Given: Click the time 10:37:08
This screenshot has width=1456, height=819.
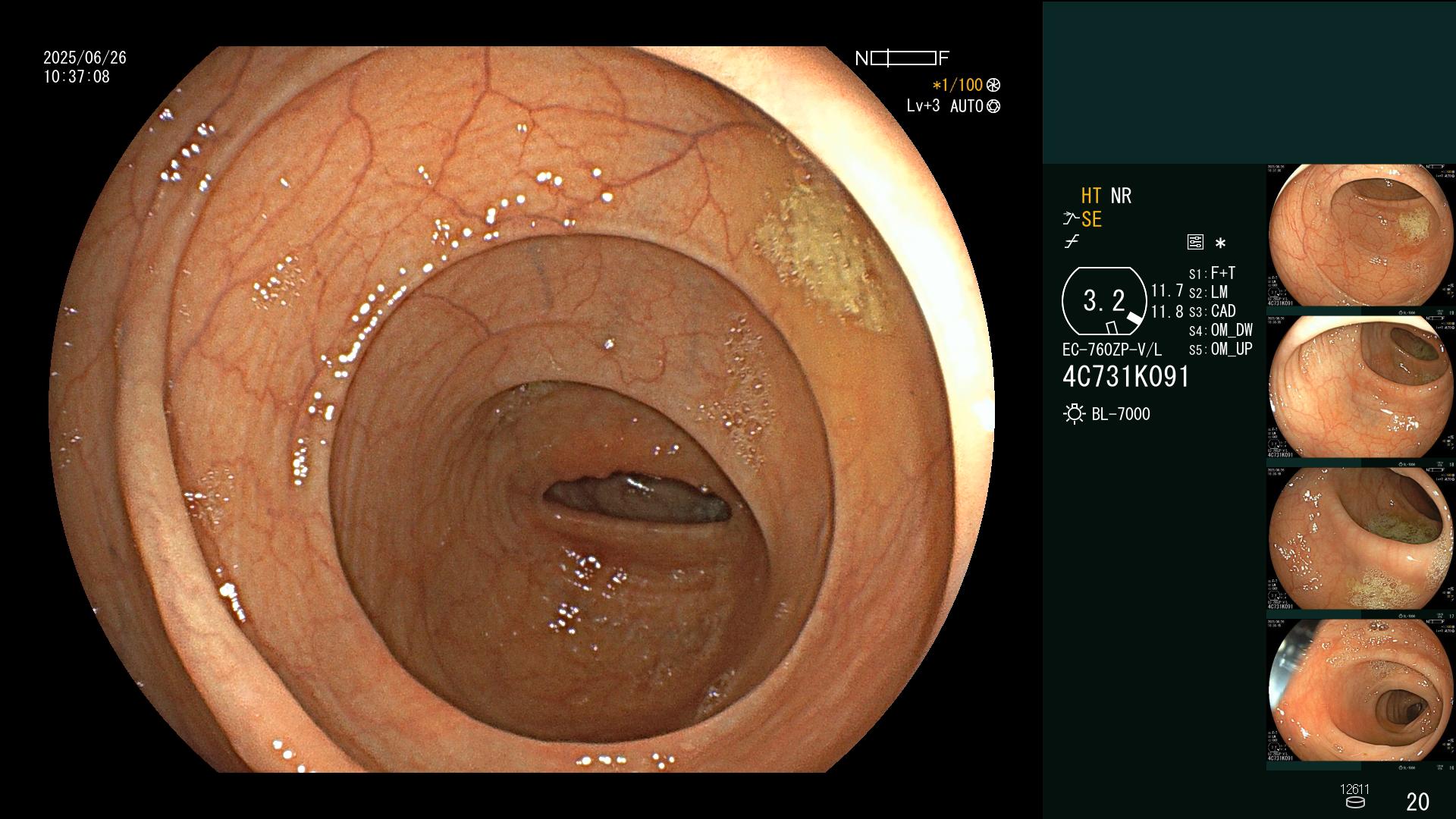Looking at the screenshot, I should click(77, 77).
